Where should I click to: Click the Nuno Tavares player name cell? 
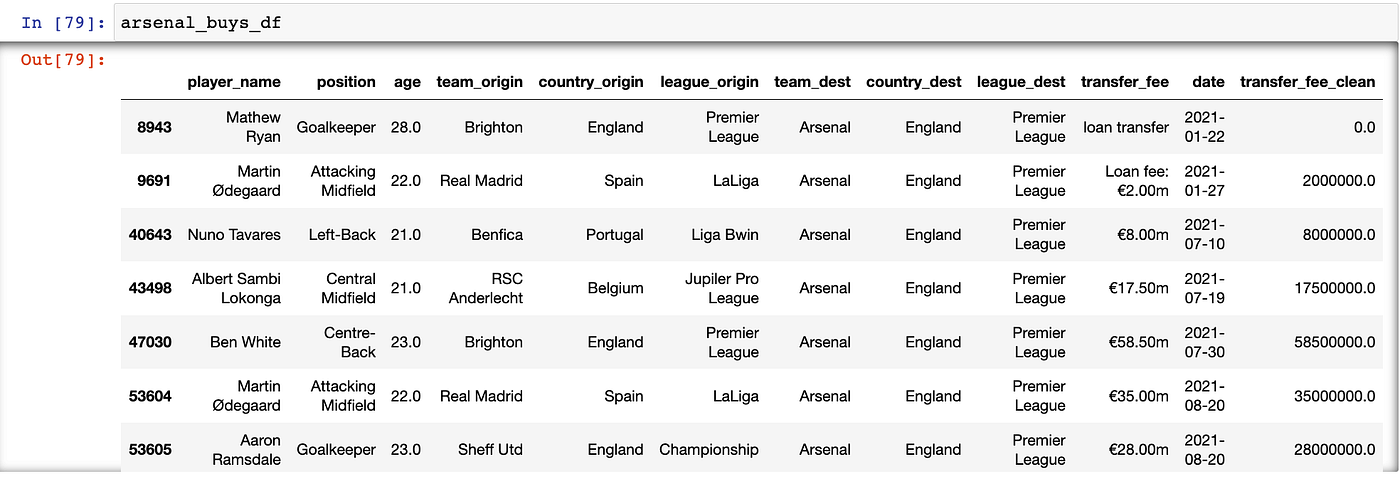(234, 235)
